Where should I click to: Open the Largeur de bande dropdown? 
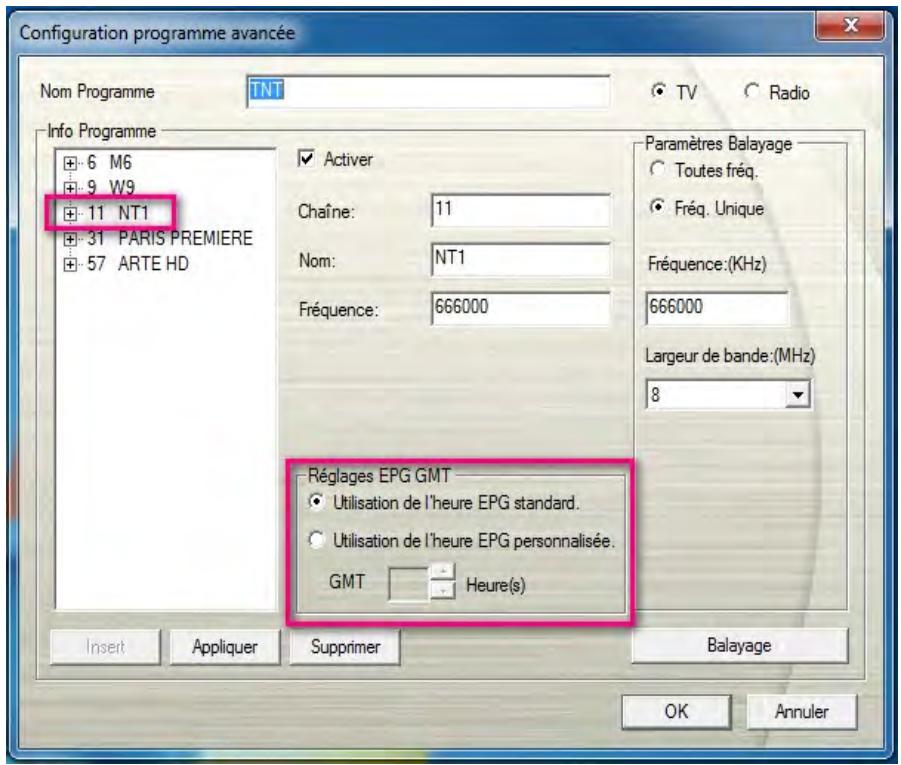click(798, 395)
